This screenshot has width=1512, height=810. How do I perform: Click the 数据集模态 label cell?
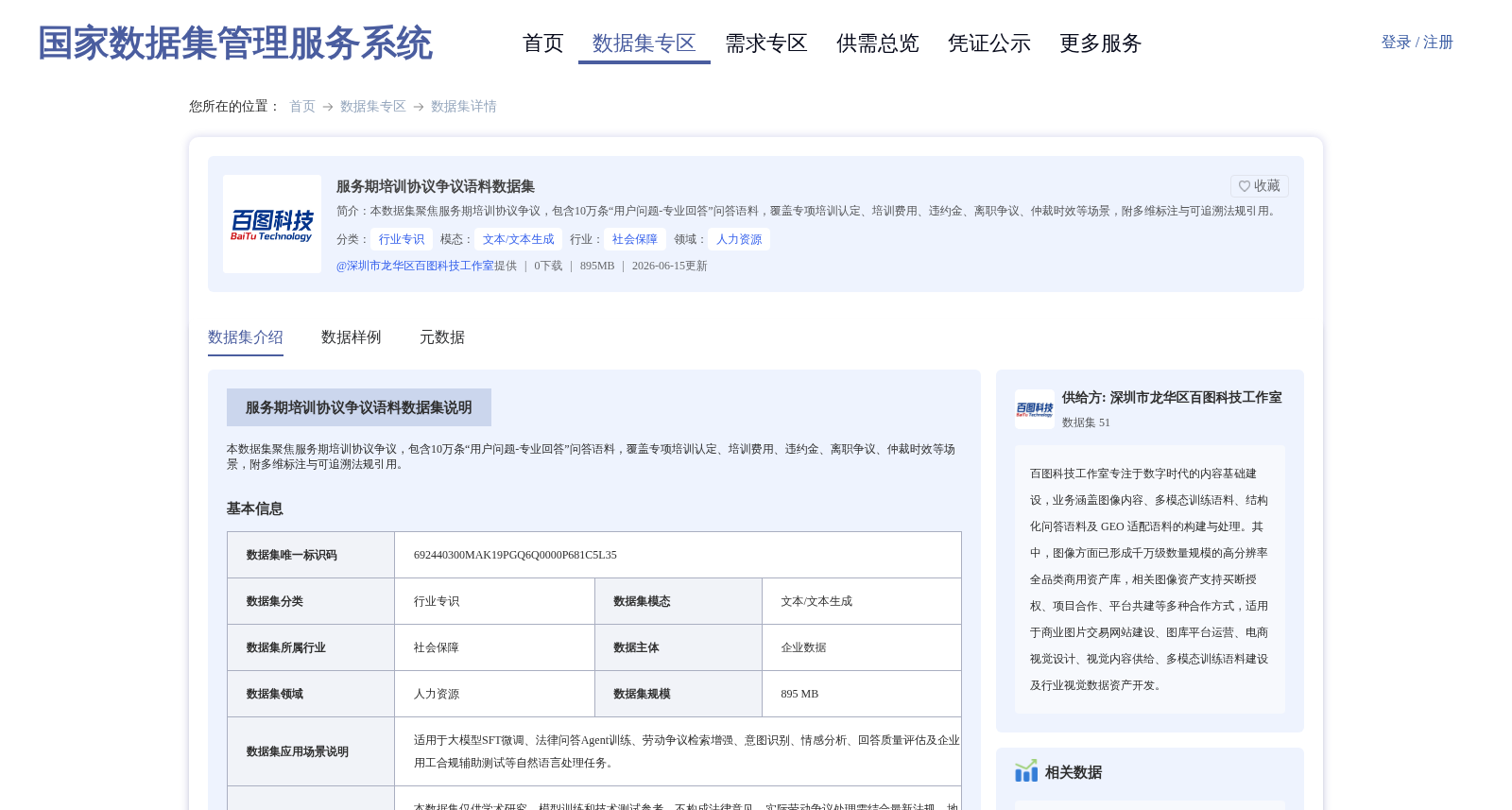679,601
